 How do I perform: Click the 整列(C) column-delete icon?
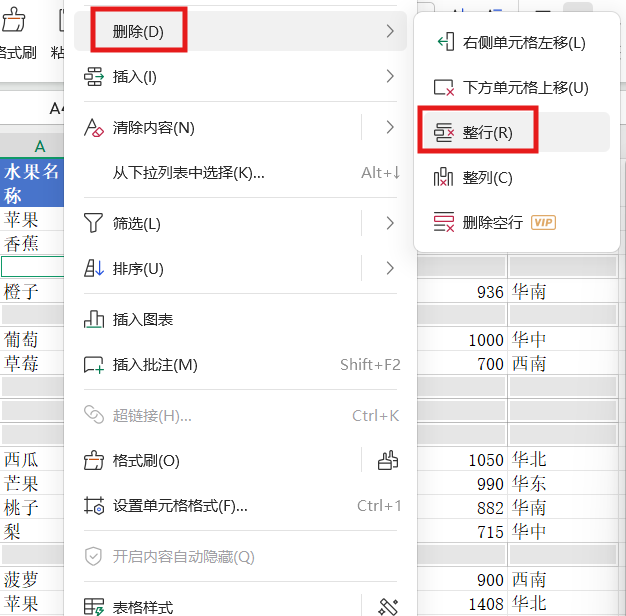[x=444, y=177]
